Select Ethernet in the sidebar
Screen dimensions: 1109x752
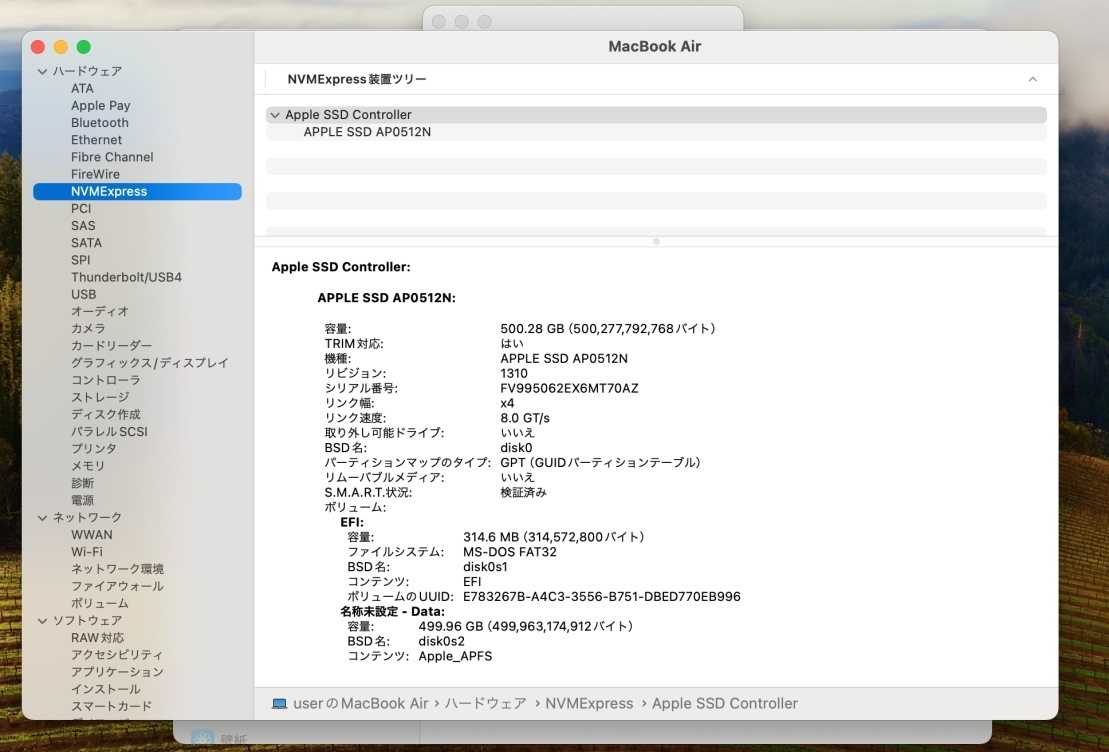[96, 140]
